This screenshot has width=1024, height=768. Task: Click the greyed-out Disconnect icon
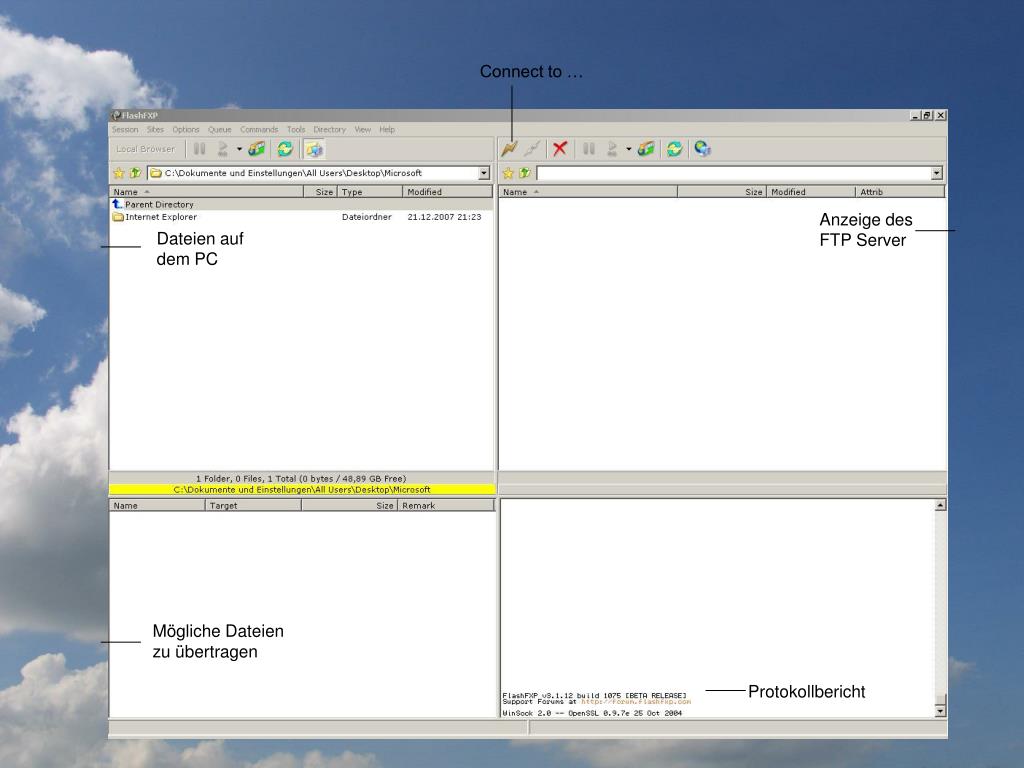coord(532,149)
